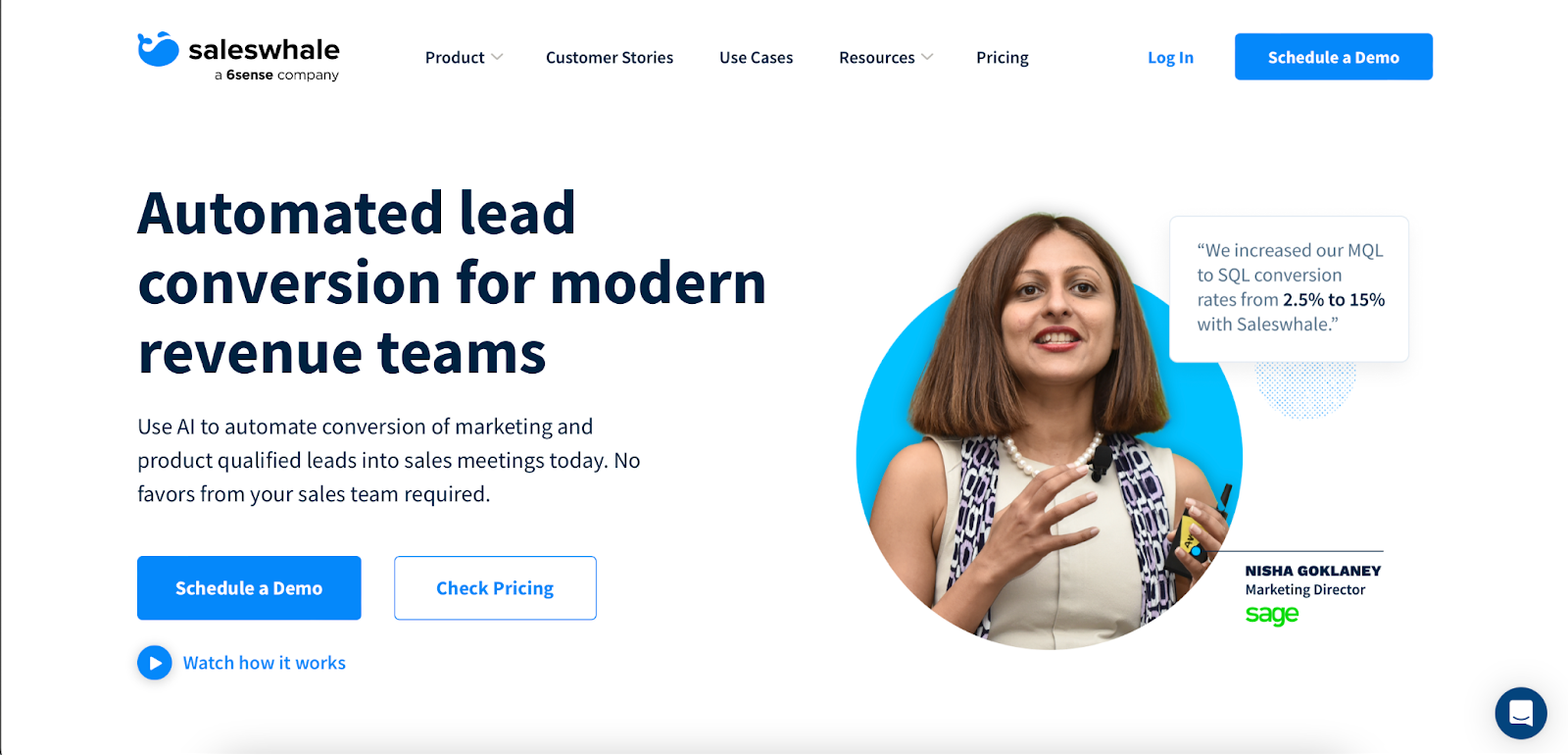
Task: Click the green Sage logo
Action: tap(1272, 615)
